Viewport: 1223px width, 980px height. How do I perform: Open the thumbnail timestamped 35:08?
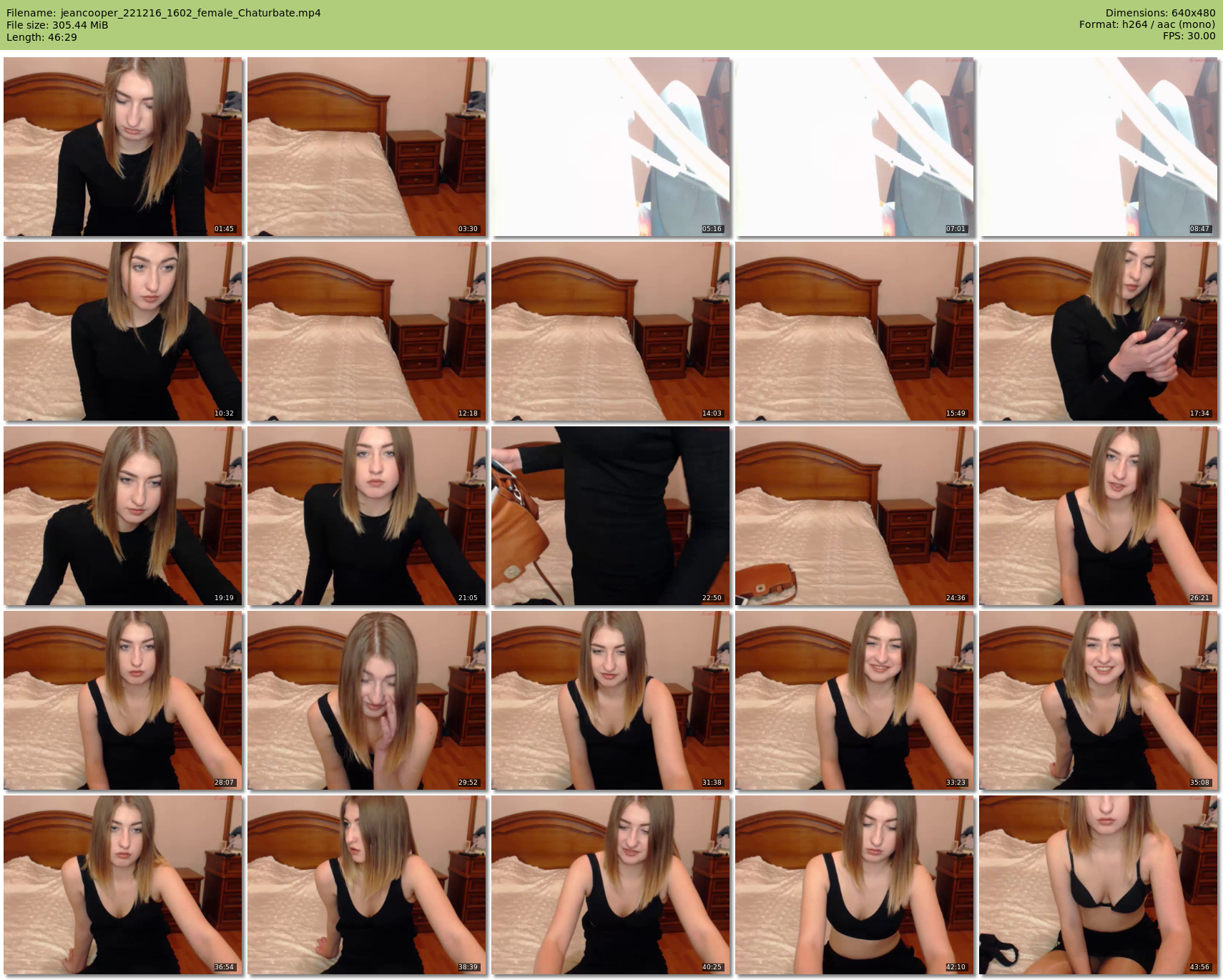tap(1099, 700)
